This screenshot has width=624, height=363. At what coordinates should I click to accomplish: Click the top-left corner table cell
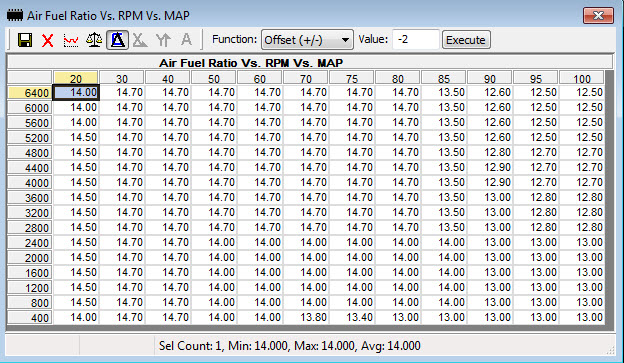pyautogui.click(x=30, y=78)
